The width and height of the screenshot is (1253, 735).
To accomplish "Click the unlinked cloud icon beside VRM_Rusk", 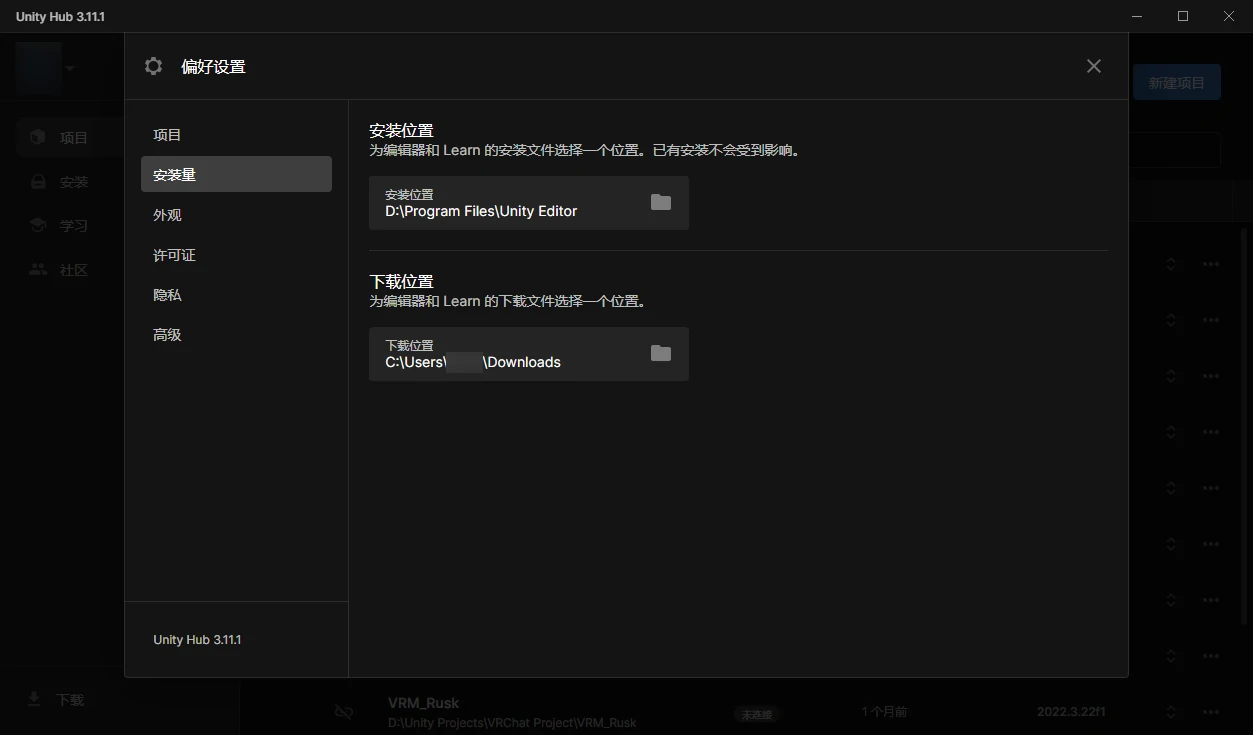I will (x=344, y=712).
